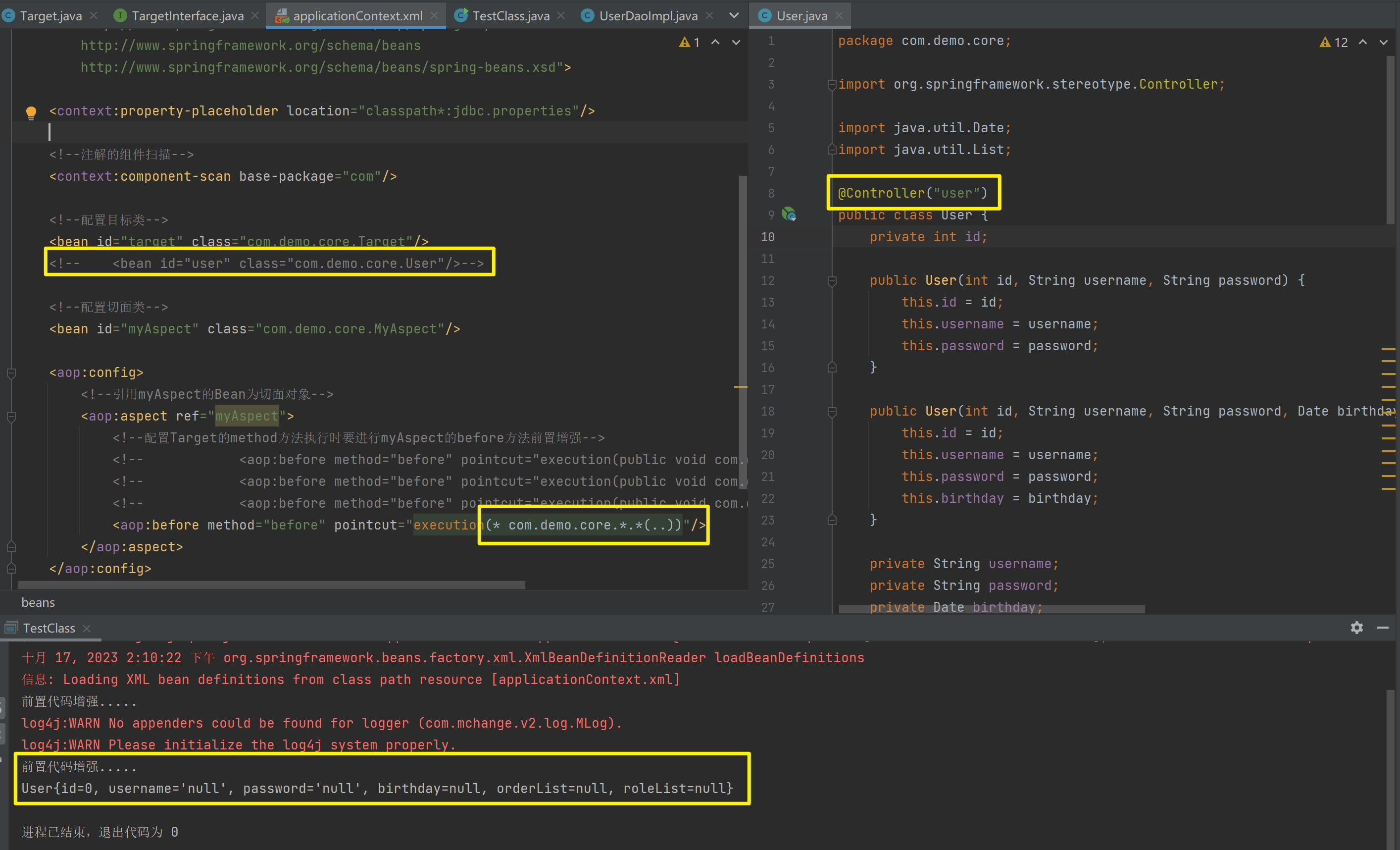Go to previous highlighted error in XML editor
1400x850 pixels.
(715, 43)
